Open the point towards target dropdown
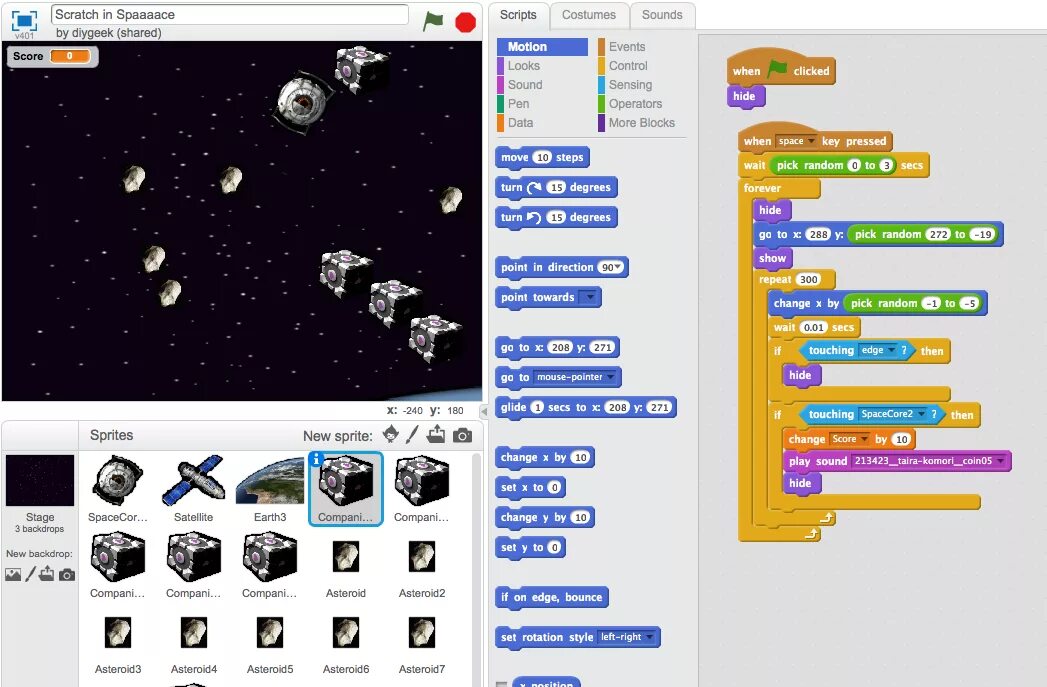The width and height of the screenshot is (1047, 687). pyautogui.click(x=589, y=297)
